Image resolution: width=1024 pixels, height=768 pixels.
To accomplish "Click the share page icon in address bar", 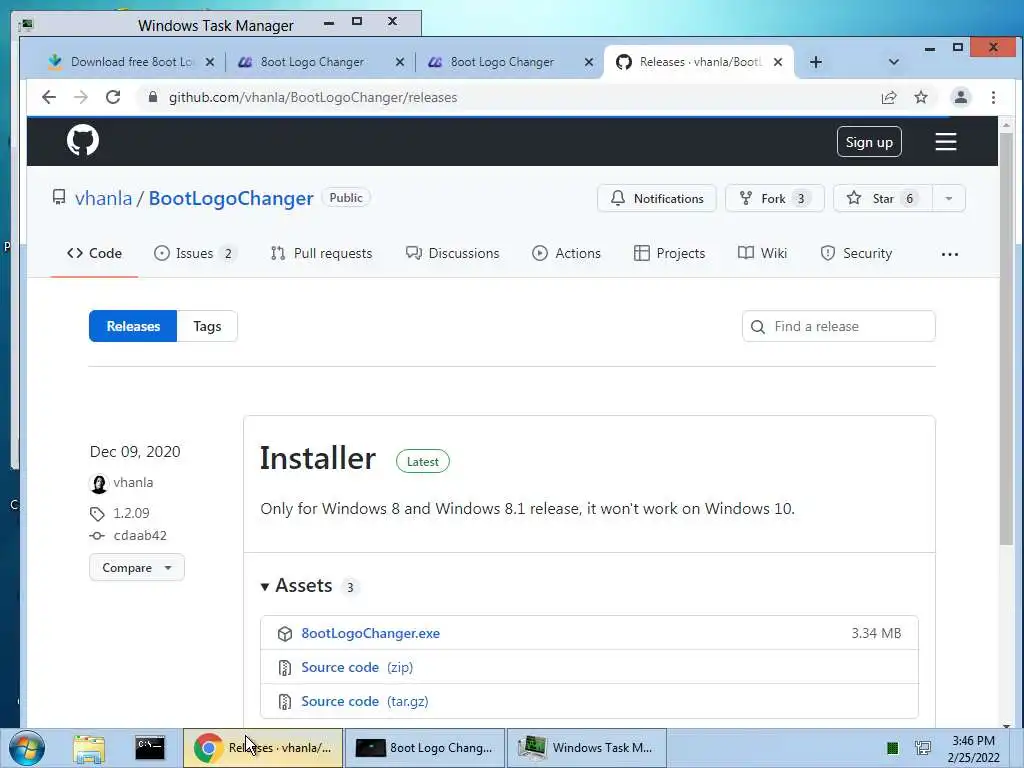I will (x=888, y=97).
